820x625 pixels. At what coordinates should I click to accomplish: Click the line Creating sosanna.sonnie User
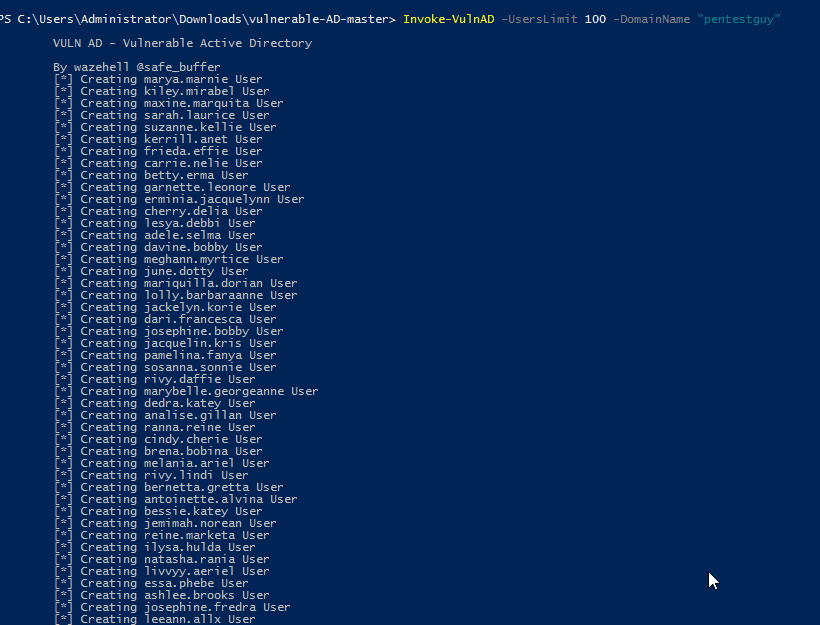pyautogui.click(x=165, y=368)
